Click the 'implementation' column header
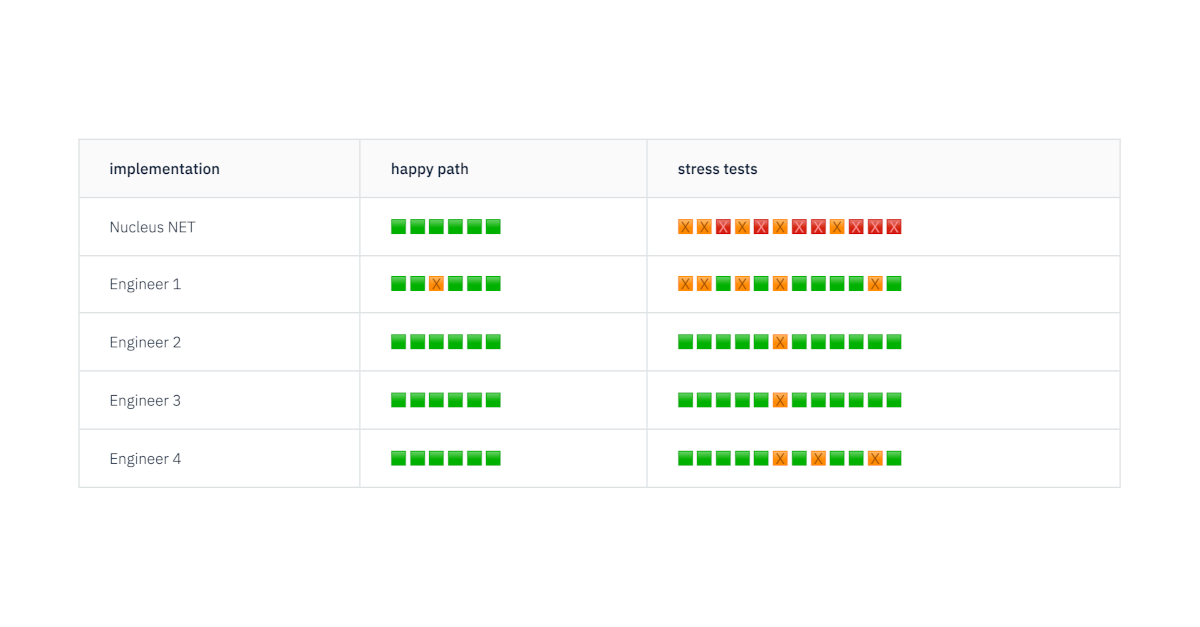Image resolution: width=1200 pixels, height=627 pixels. click(x=164, y=169)
